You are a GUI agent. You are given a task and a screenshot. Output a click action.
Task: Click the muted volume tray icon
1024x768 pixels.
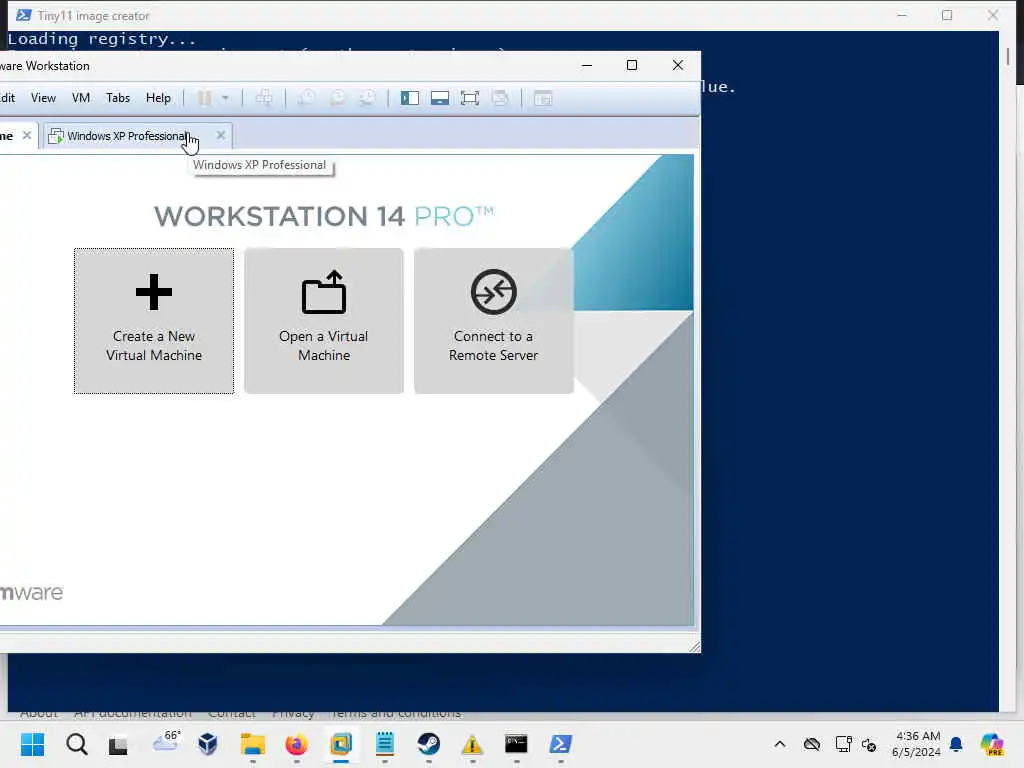(x=869, y=744)
